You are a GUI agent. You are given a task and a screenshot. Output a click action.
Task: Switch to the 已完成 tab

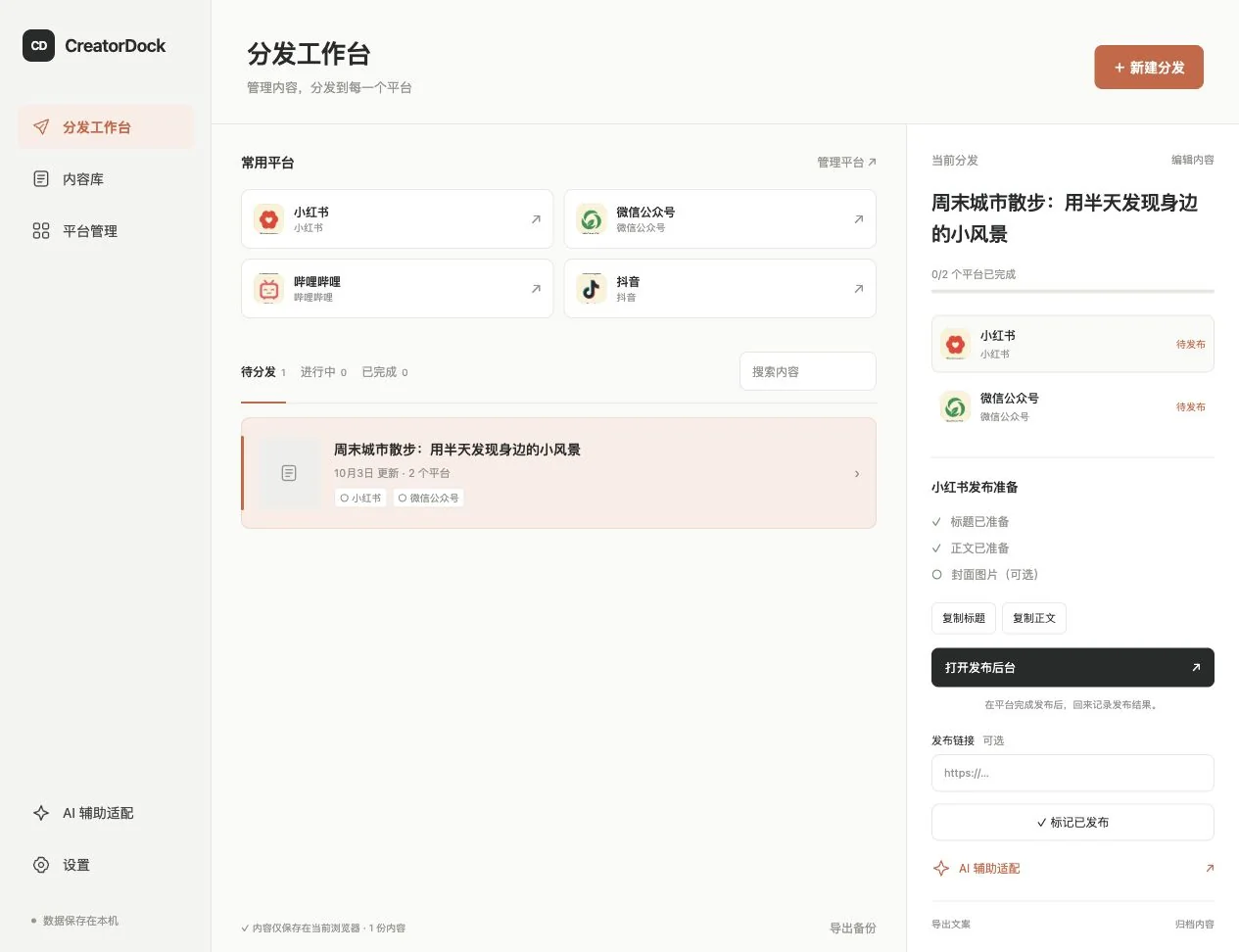385,372
